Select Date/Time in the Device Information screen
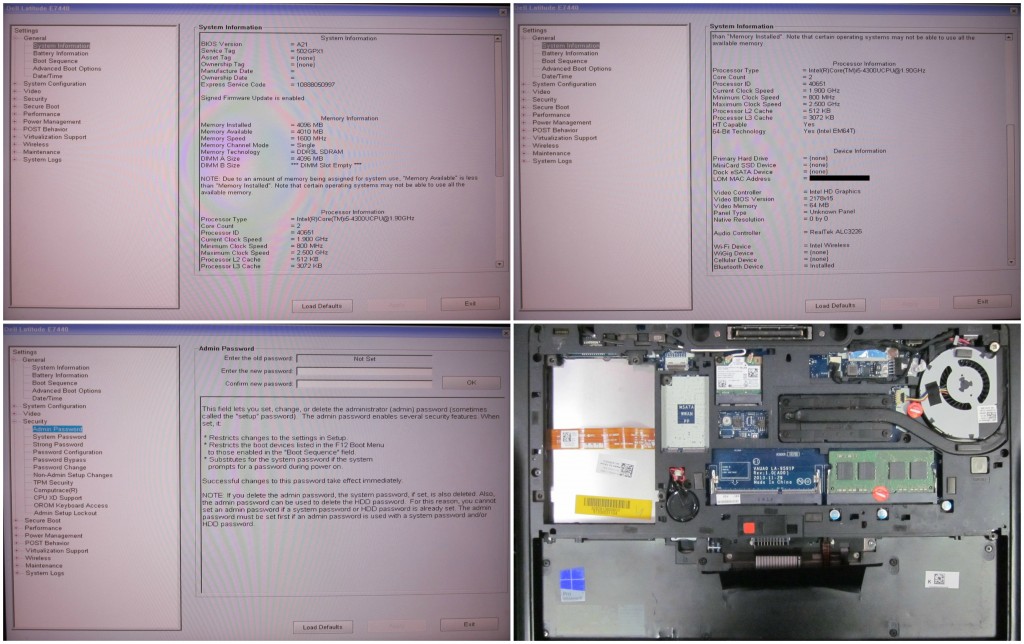 (x=556, y=76)
